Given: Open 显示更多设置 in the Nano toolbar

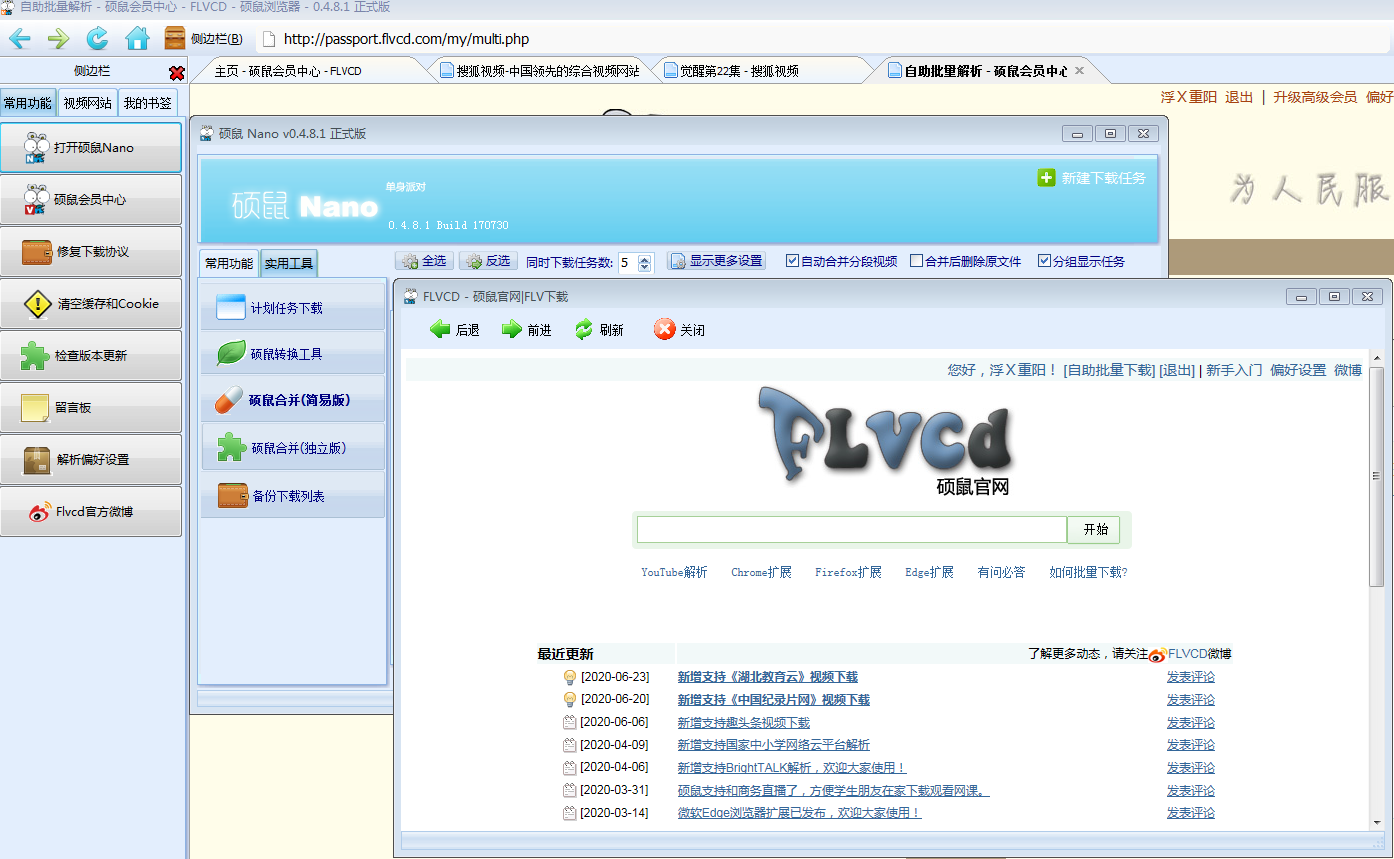Looking at the screenshot, I should (x=717, y=261).
